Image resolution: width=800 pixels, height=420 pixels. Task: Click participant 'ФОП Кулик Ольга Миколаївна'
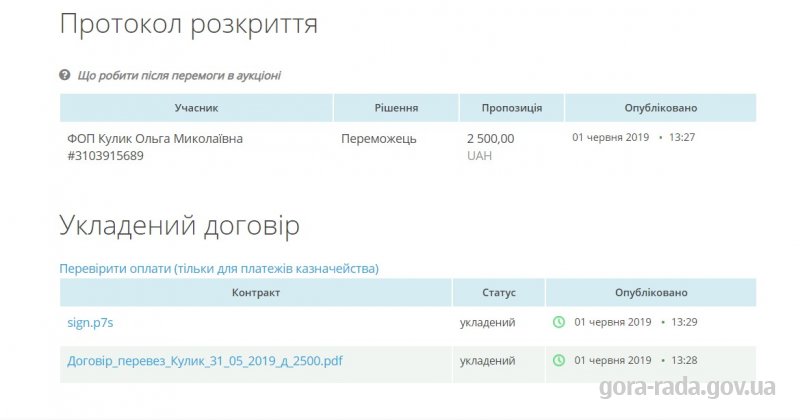tap(155, 139)
